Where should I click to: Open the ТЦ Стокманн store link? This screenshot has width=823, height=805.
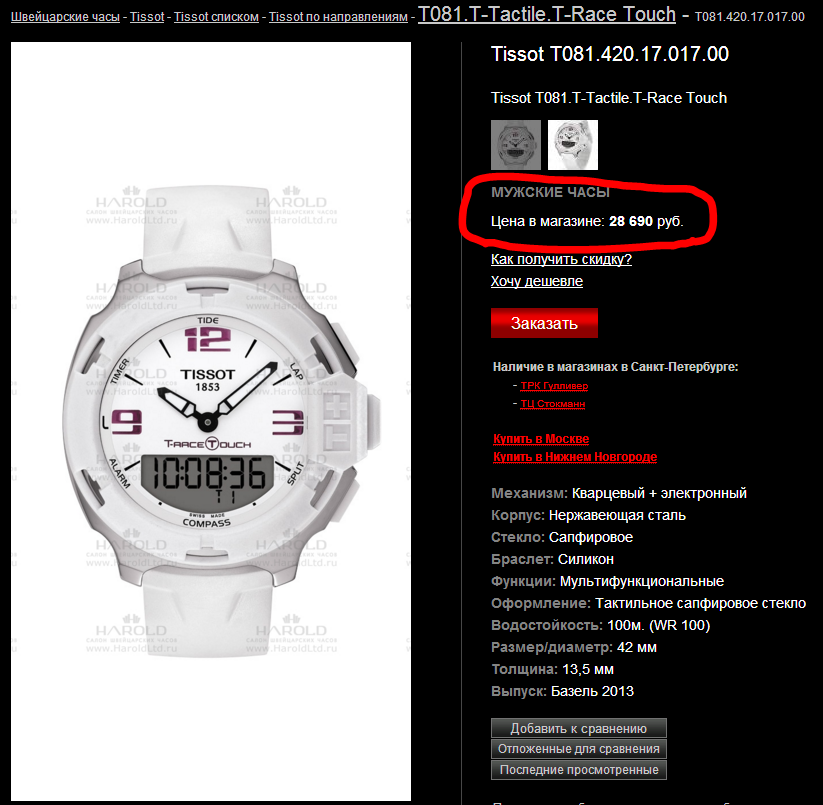pos(553,404)
